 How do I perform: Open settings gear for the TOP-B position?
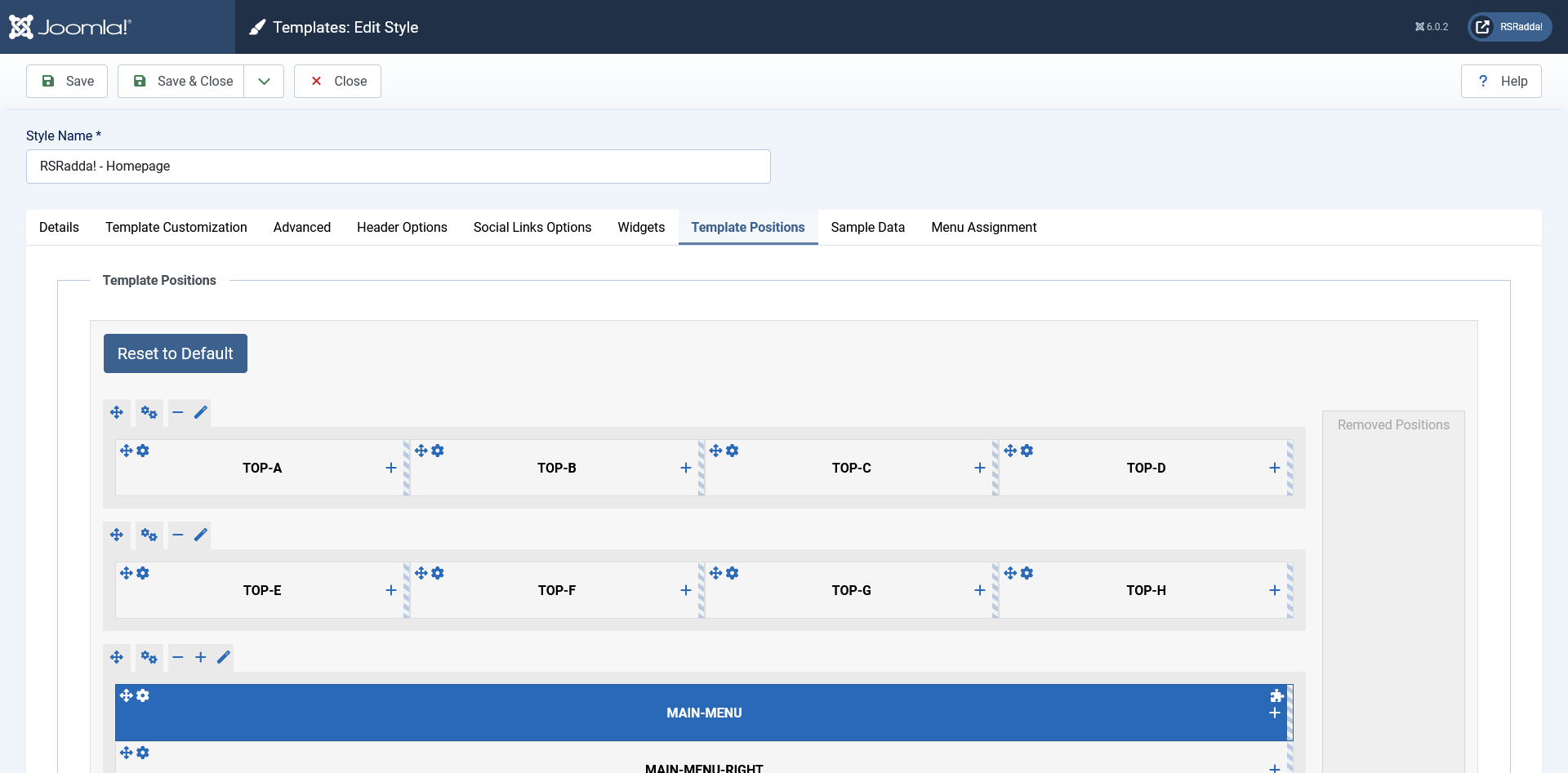(438, 451)
